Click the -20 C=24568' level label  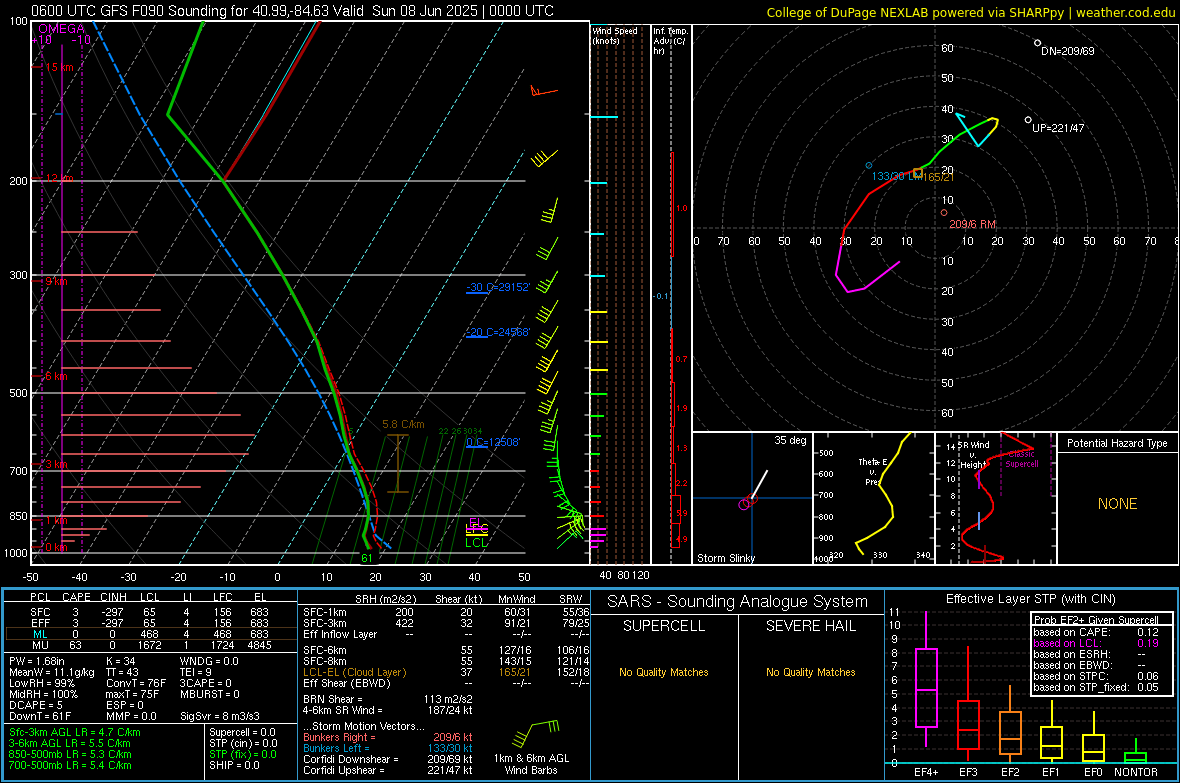[498, 332]
